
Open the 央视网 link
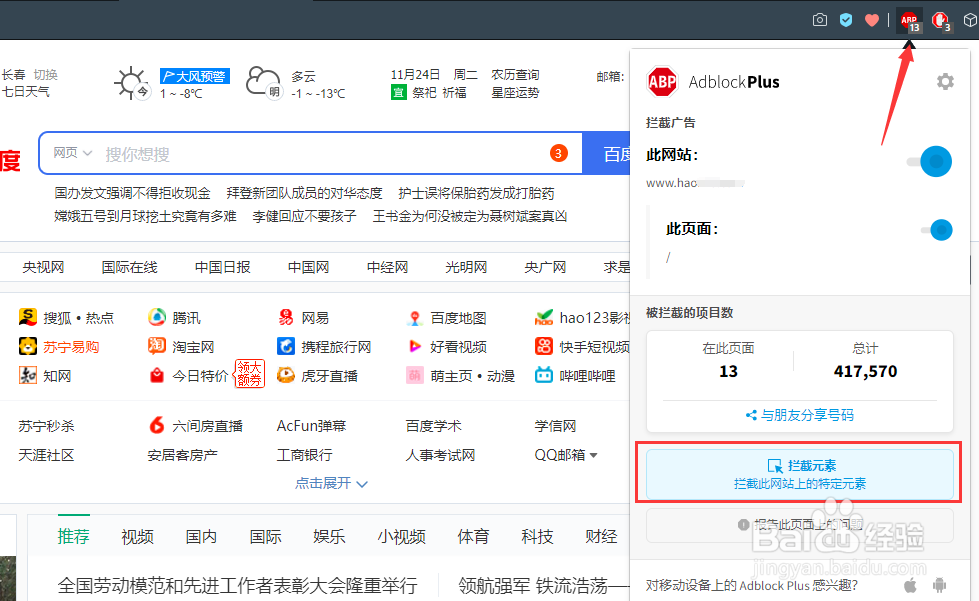click(x=43, y=267)
